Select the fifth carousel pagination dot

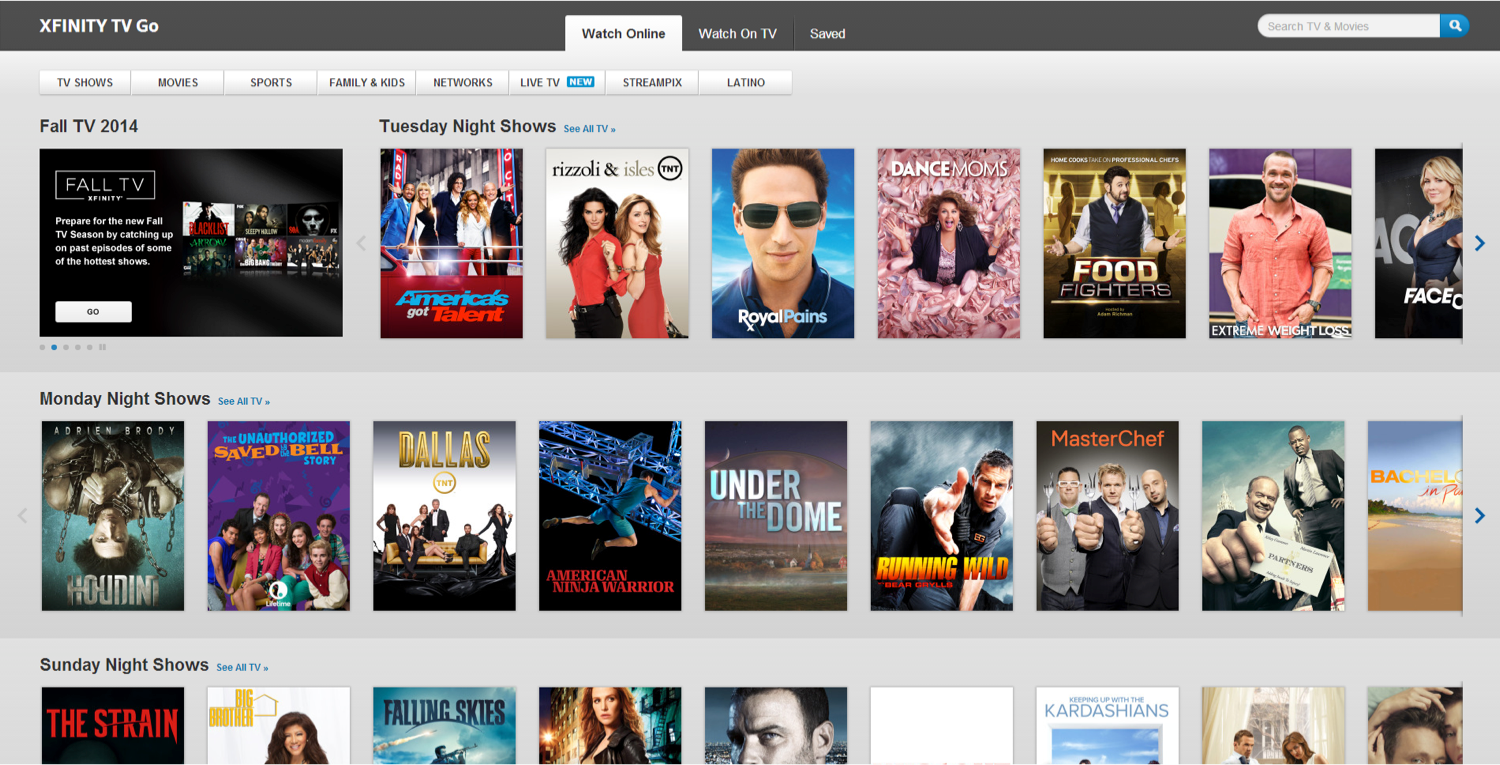point(90,347)
